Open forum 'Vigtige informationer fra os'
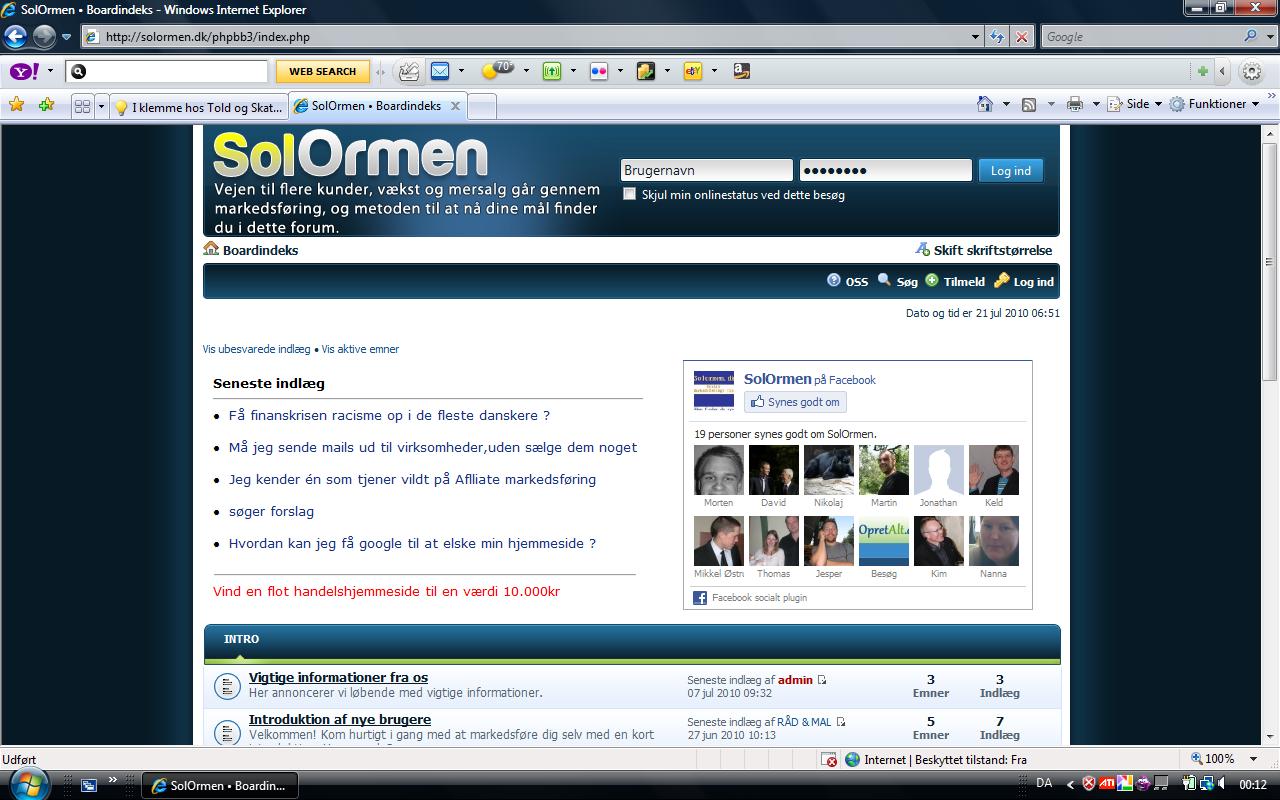The height and width of the screenshot is (800, 1280). [338, 678]
